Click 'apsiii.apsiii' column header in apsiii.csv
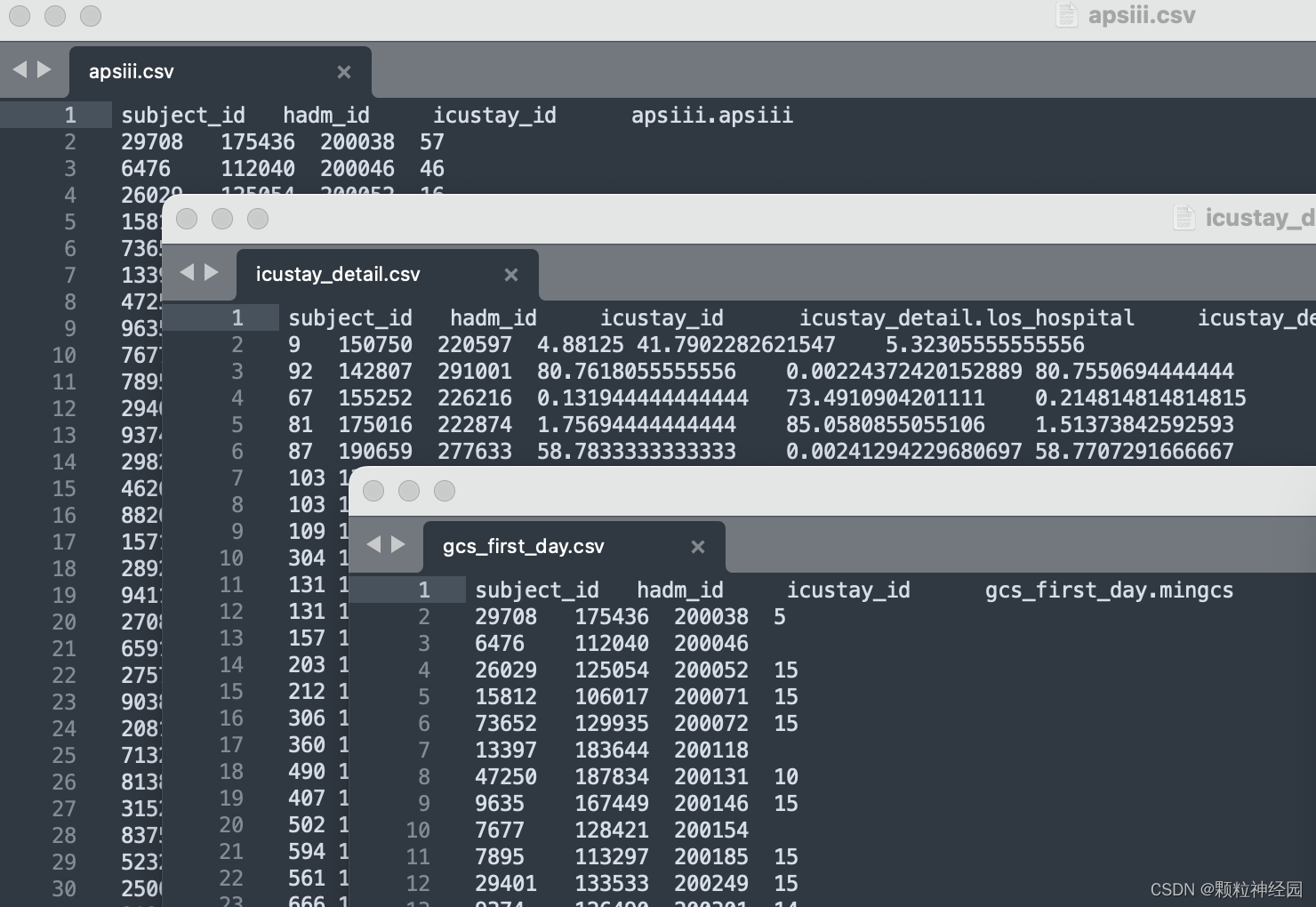The height and width of the screenshot is (907, 1316). pos(712,116)
